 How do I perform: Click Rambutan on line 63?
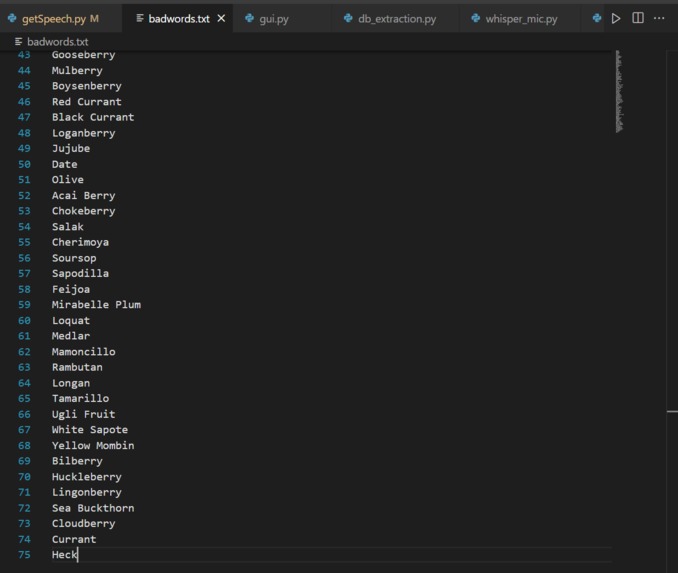(x=77, y=367)
